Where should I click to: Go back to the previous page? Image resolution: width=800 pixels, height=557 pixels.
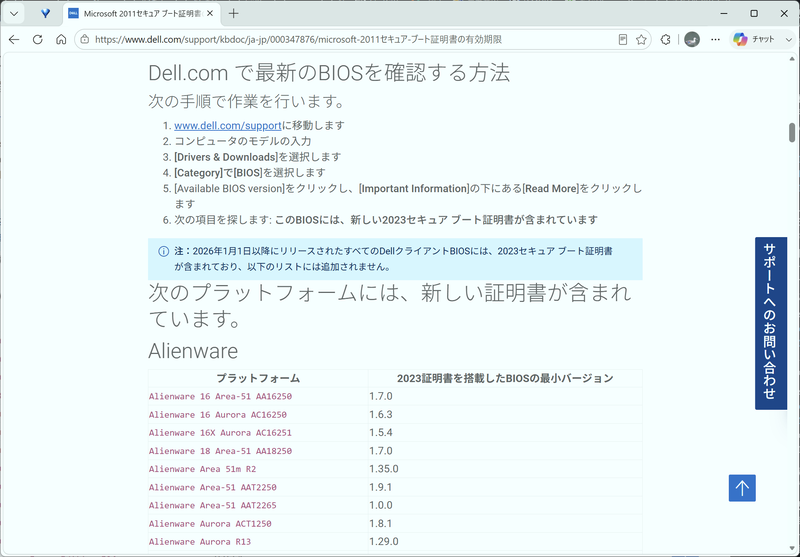14,39
